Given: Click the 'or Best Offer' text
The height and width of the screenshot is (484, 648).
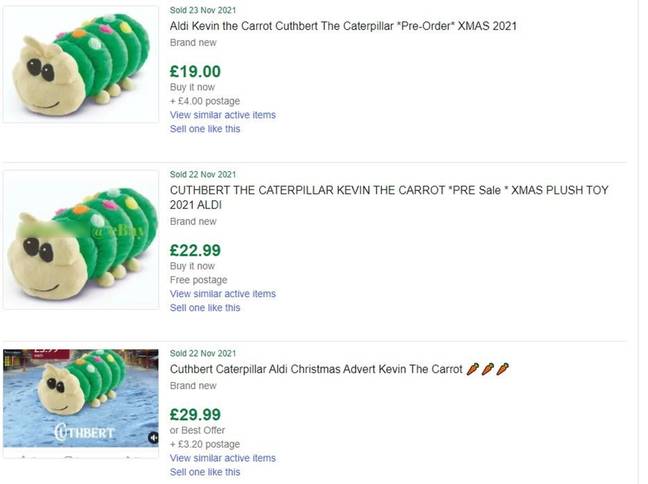Looking at the screenshot, I should click(x=199, y=431).
